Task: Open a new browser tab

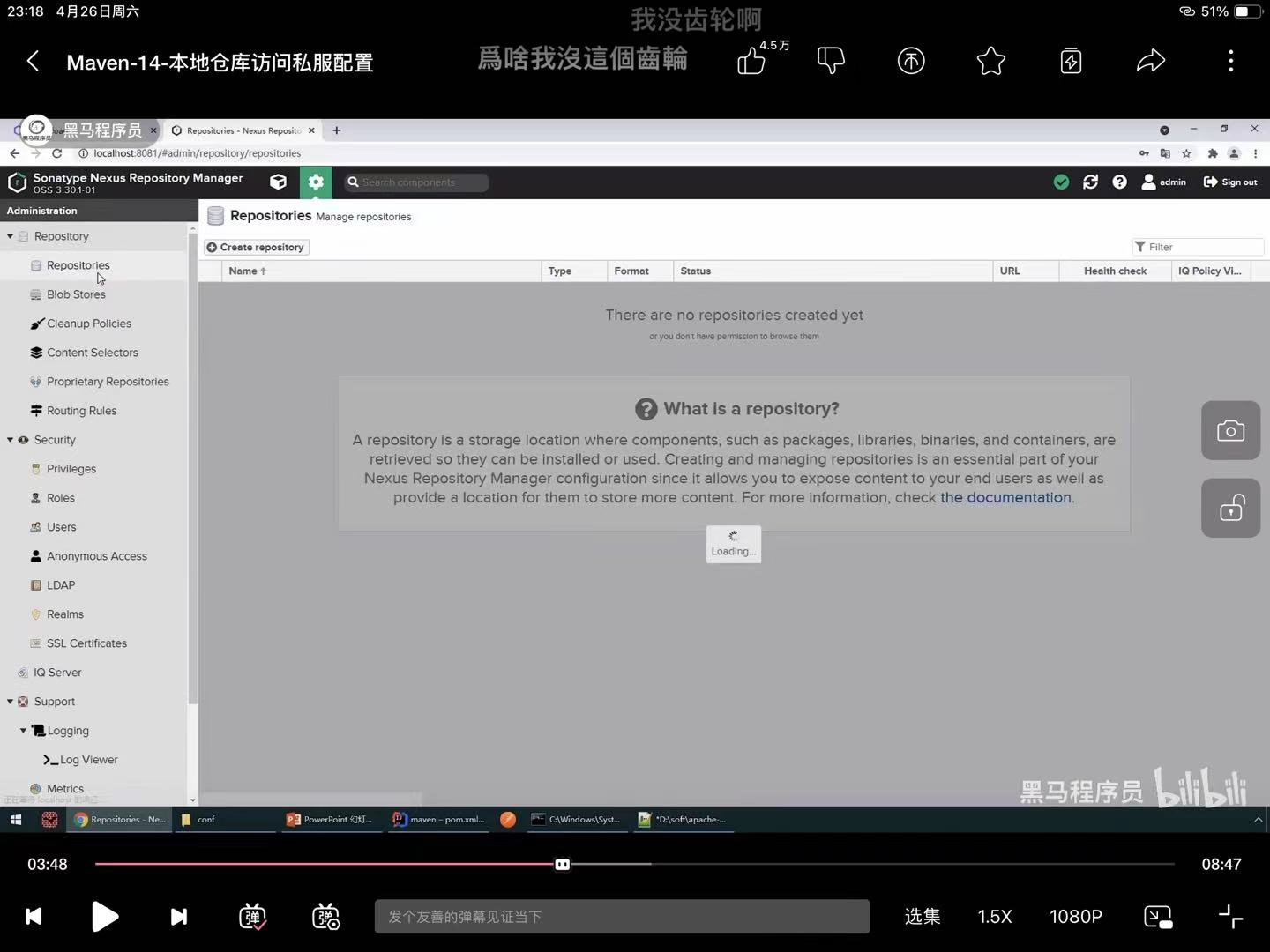Action: coord(336,130)
